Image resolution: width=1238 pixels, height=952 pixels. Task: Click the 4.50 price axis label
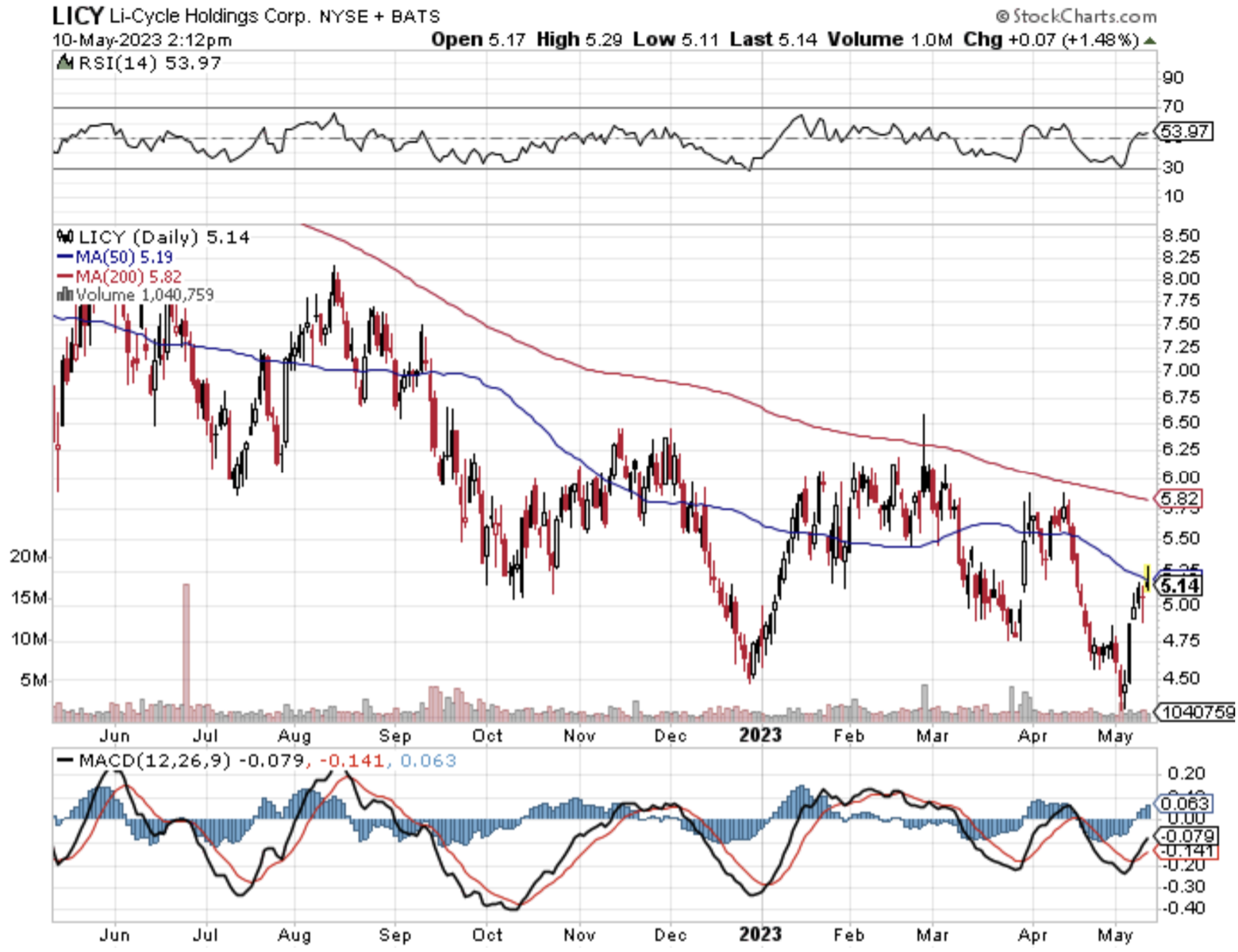[1181, 678]
